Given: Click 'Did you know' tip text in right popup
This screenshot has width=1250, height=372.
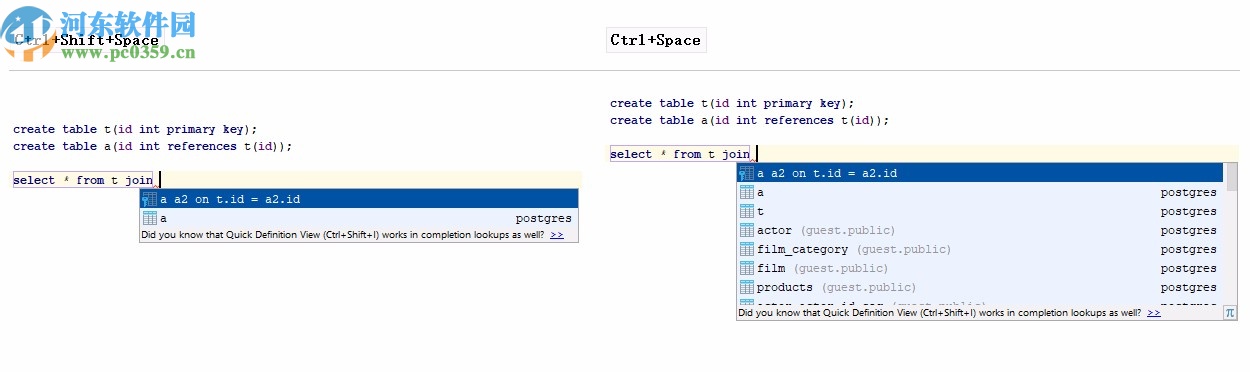Looking at the screenshot, I should [940, 313].
